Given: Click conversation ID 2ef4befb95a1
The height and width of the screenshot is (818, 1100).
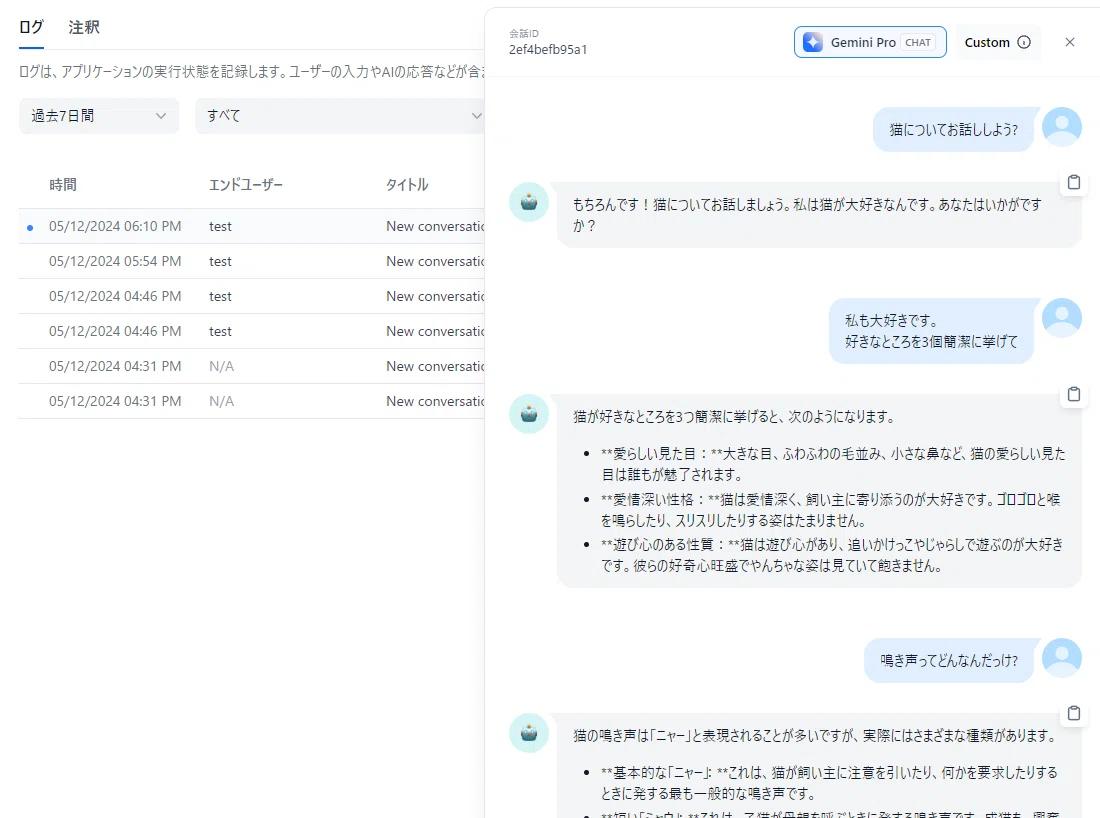Looking at the screenshot, I should click(x=548, y=50).
